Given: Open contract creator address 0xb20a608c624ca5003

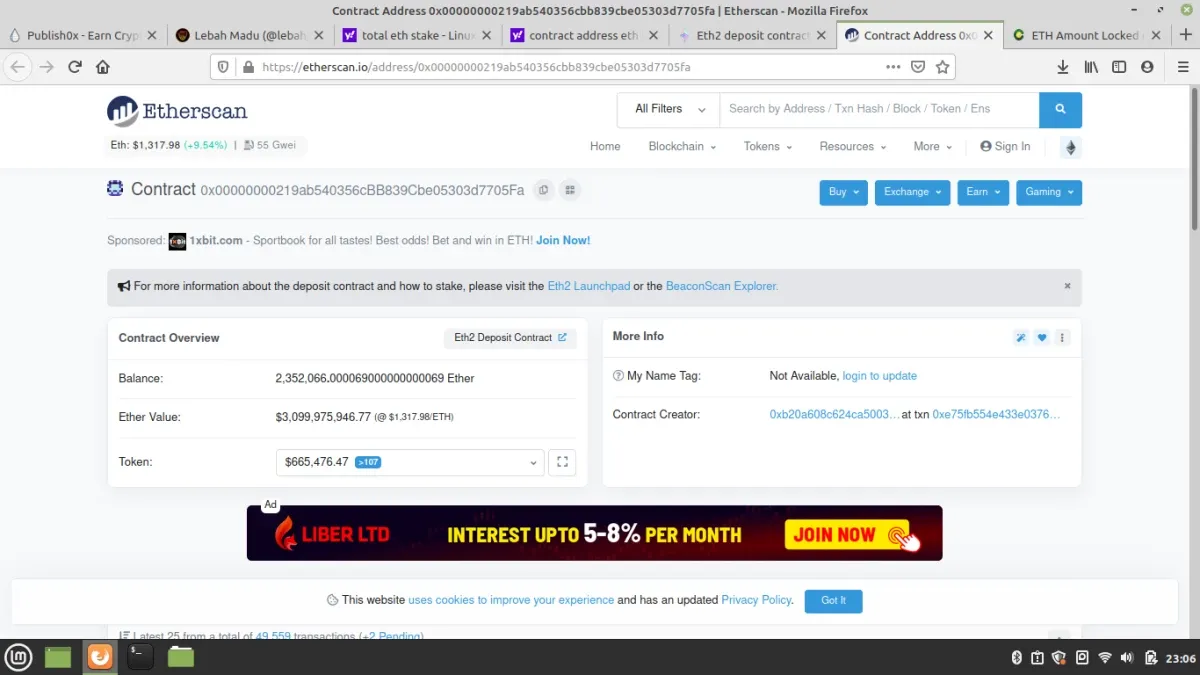Looking at the screenshot, I should tap(834, 414).
